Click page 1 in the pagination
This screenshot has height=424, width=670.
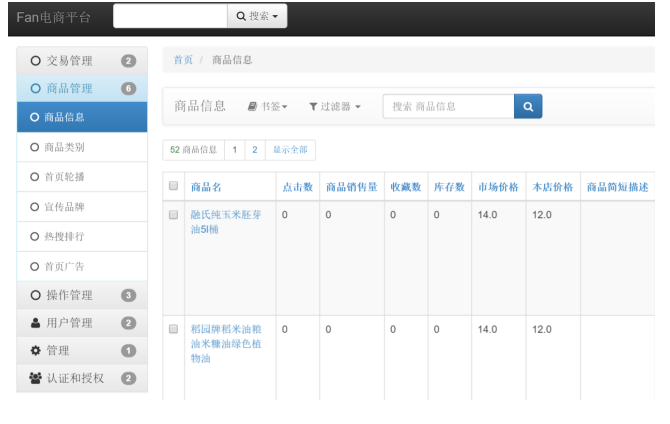[235, 150]
